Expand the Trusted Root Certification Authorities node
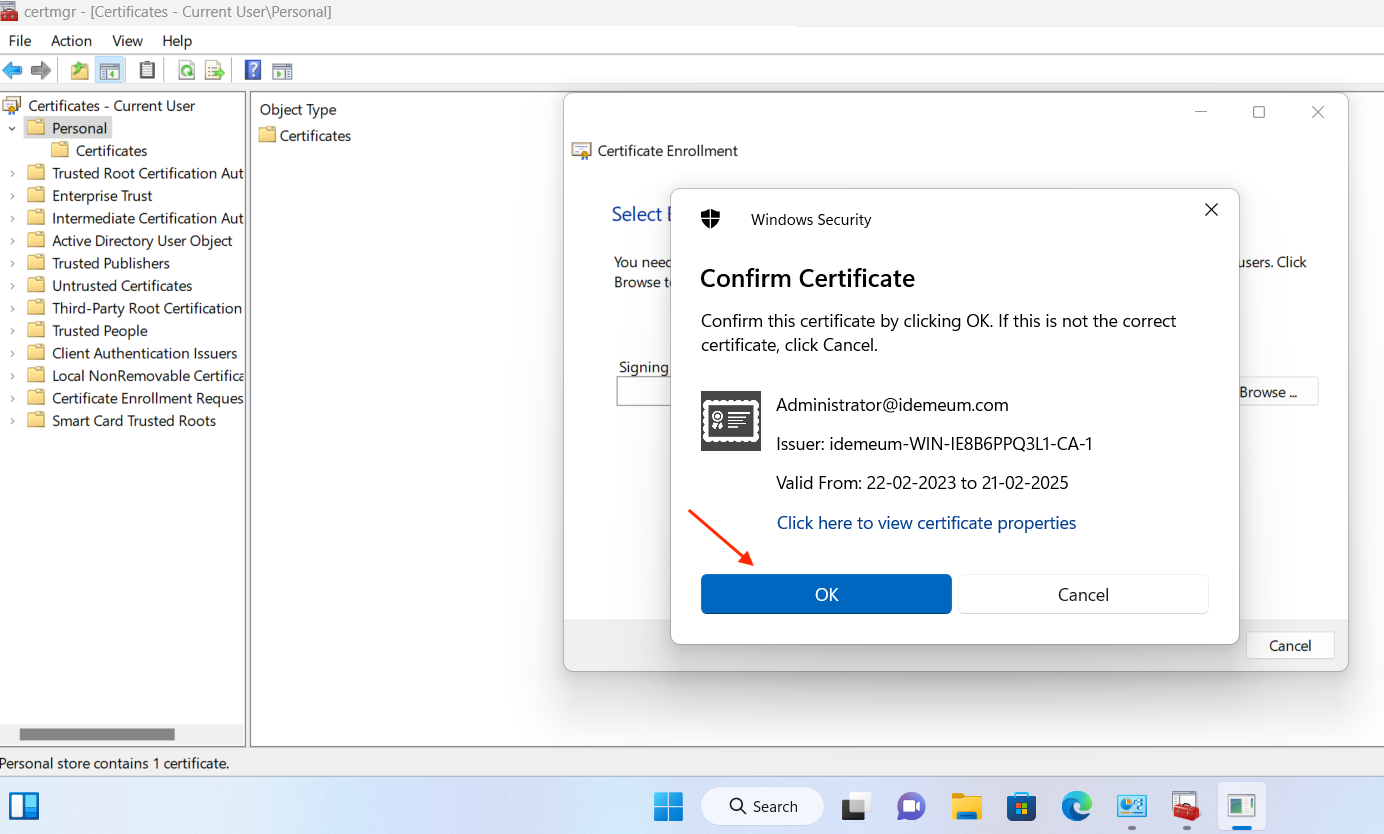This screenshot has width=1384, height=834. click(x=12, y=173)
